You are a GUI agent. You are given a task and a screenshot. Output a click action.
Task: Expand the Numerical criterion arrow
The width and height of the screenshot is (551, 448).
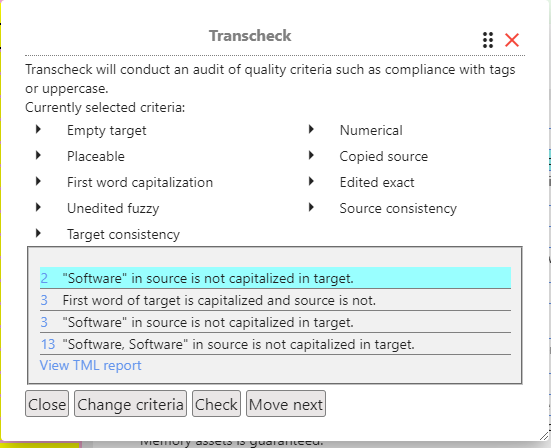(x=311, y=130)
